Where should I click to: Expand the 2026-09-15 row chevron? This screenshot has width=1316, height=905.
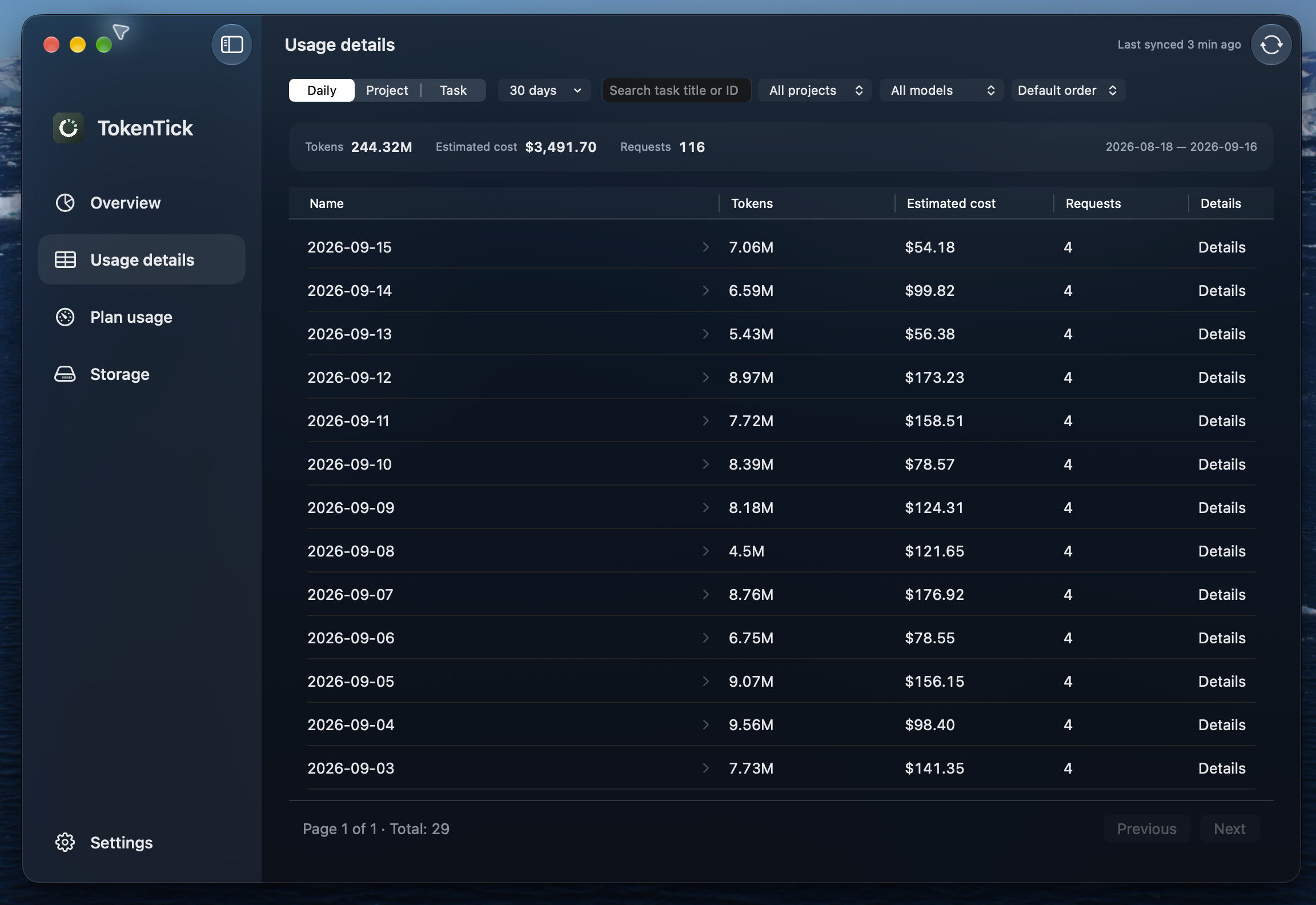click(x=706, y=247)
